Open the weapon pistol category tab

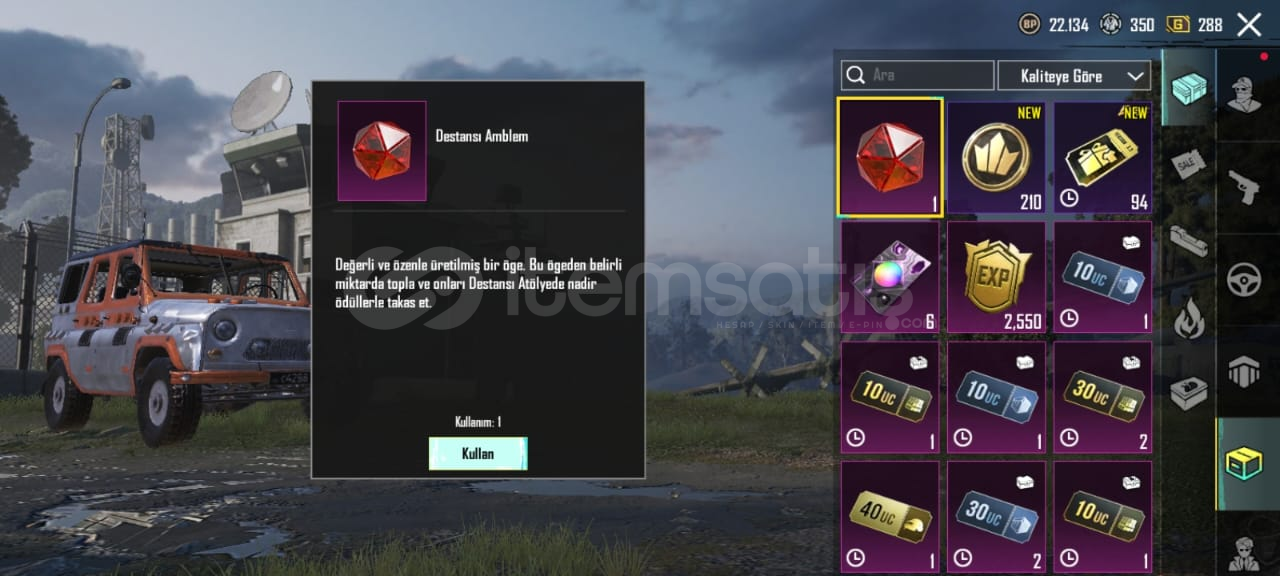[1244, 186]
